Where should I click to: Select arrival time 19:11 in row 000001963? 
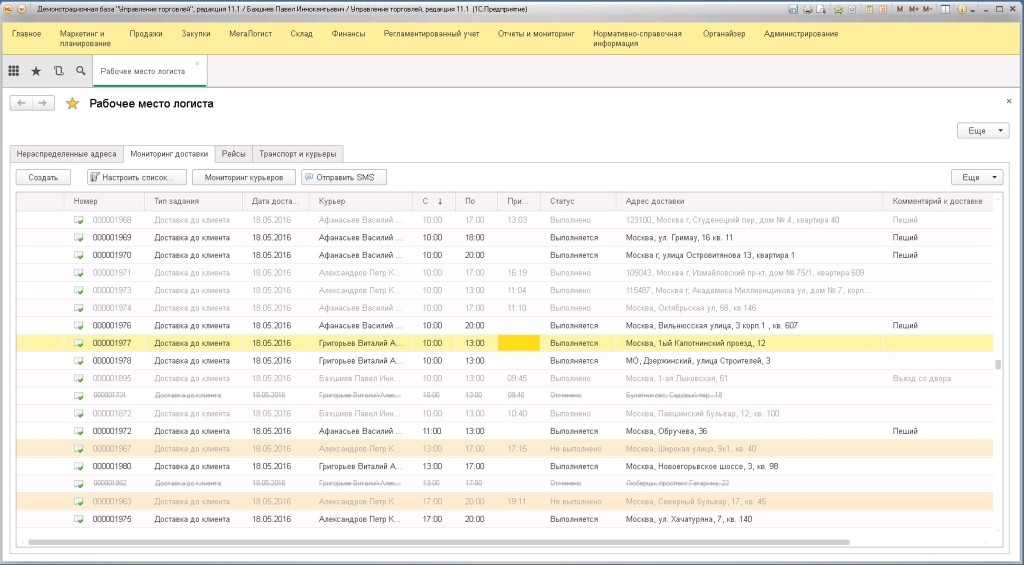pos(517,502)
